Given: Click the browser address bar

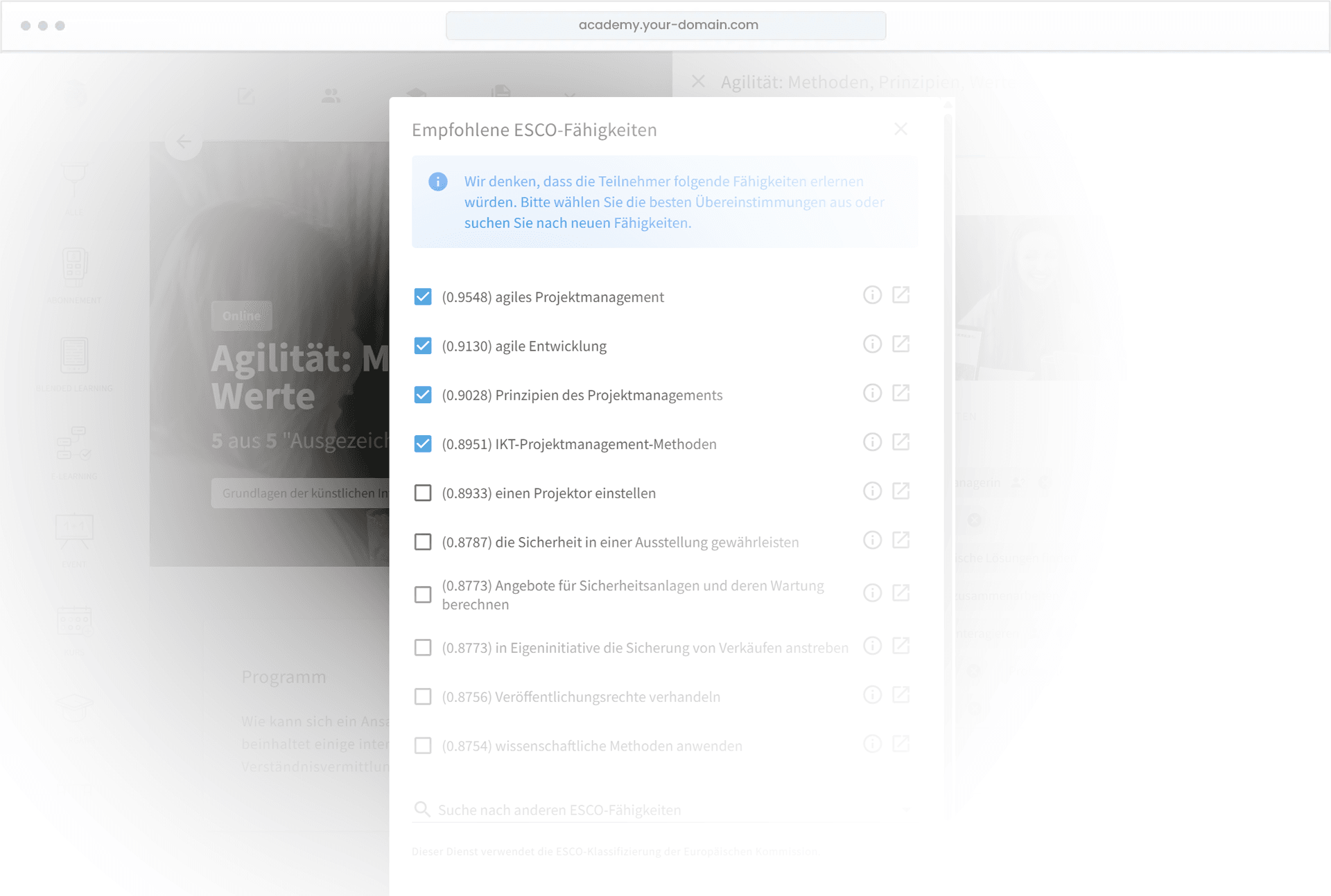Looking at the screenshot, I should coord(665,25).
